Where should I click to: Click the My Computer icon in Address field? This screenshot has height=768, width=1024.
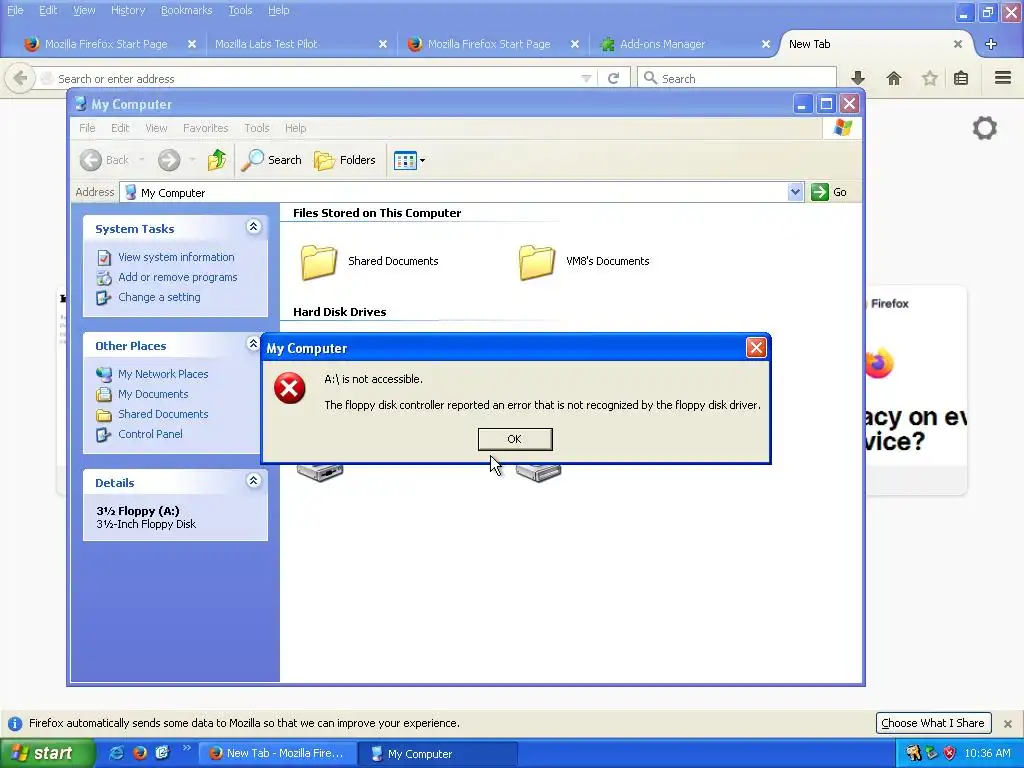point(130,193)
